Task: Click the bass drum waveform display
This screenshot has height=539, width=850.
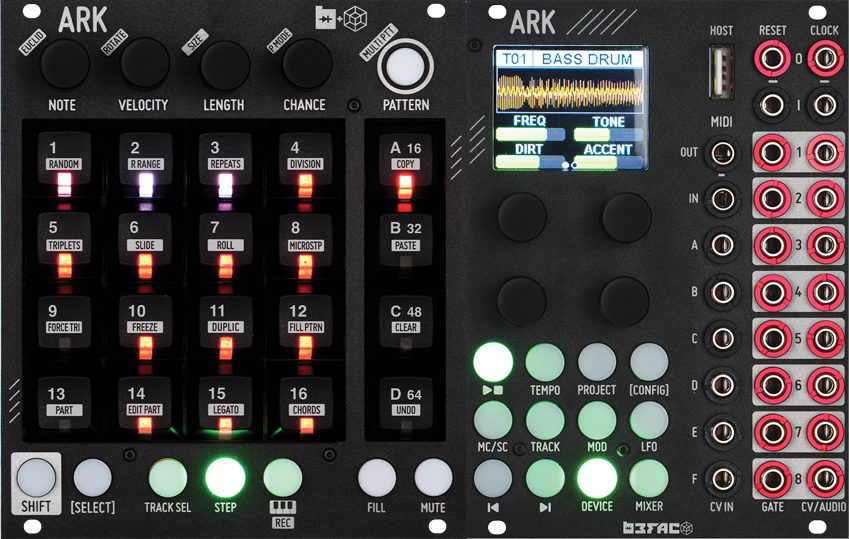Action: [x=569, y=90]
